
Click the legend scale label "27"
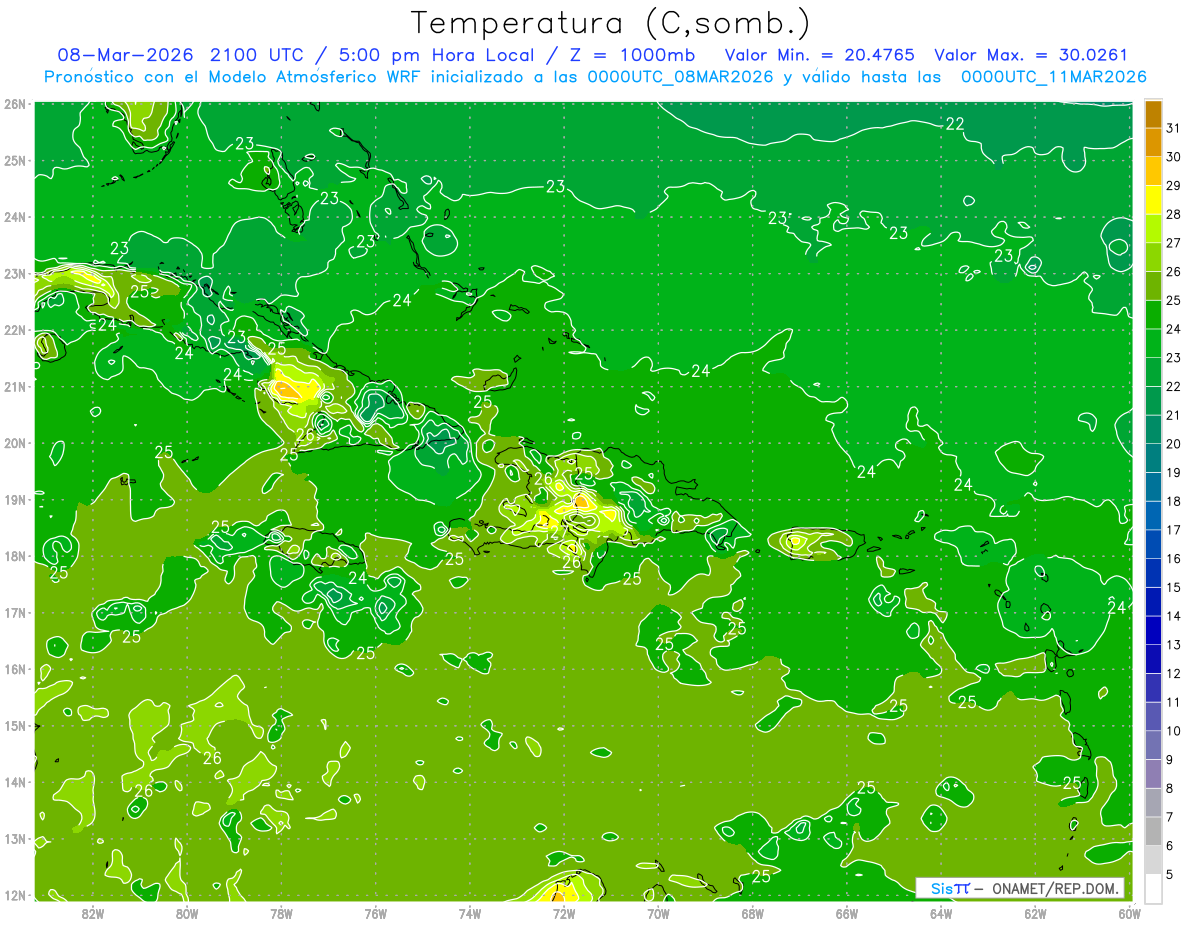click(x=1173, y=243)
